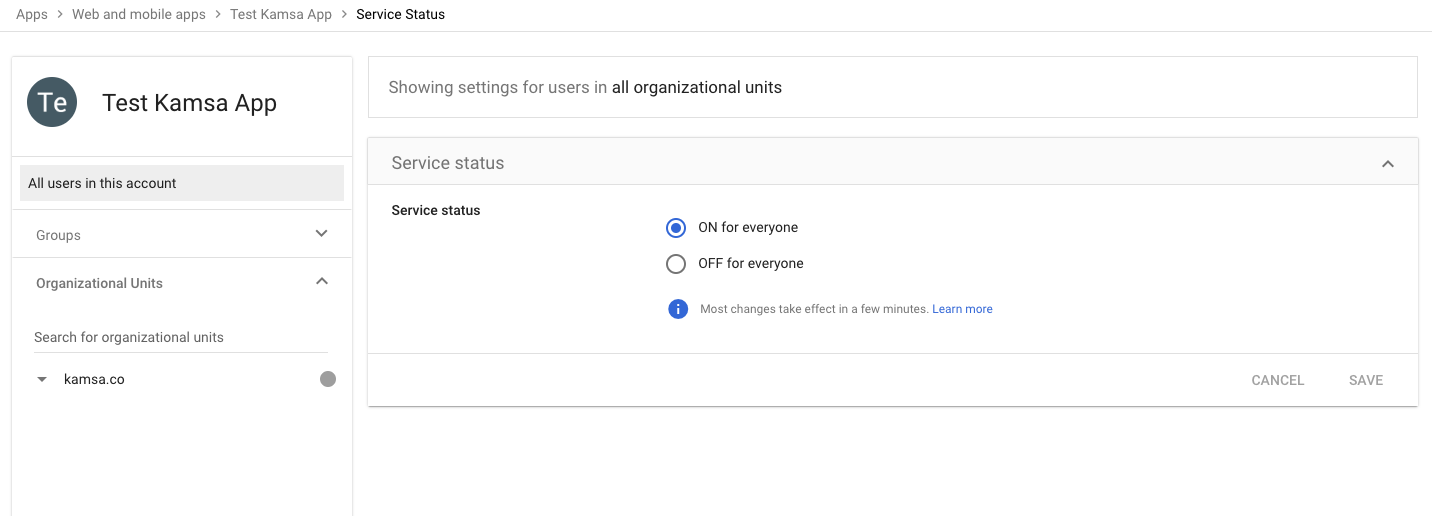Select All users in this account
The image size is (1432, 516).
point(182,183)
